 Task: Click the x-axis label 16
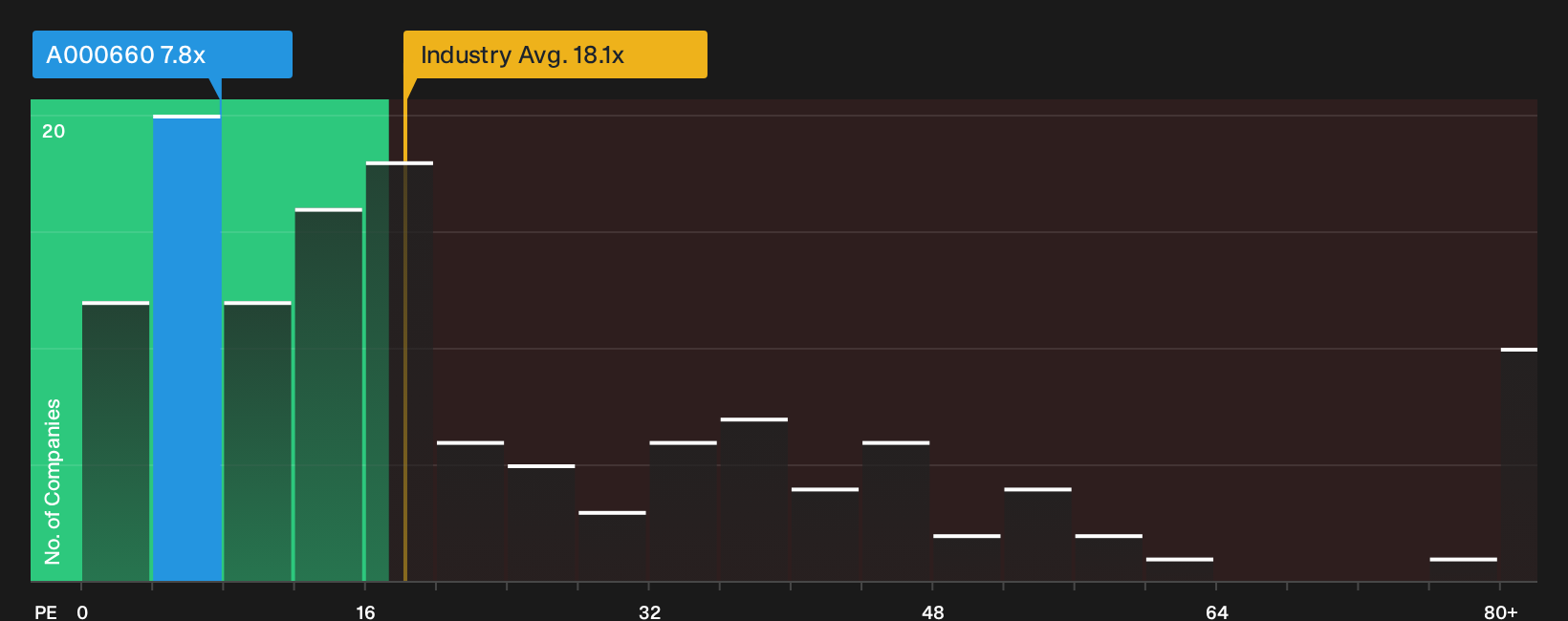coord(365,611)
